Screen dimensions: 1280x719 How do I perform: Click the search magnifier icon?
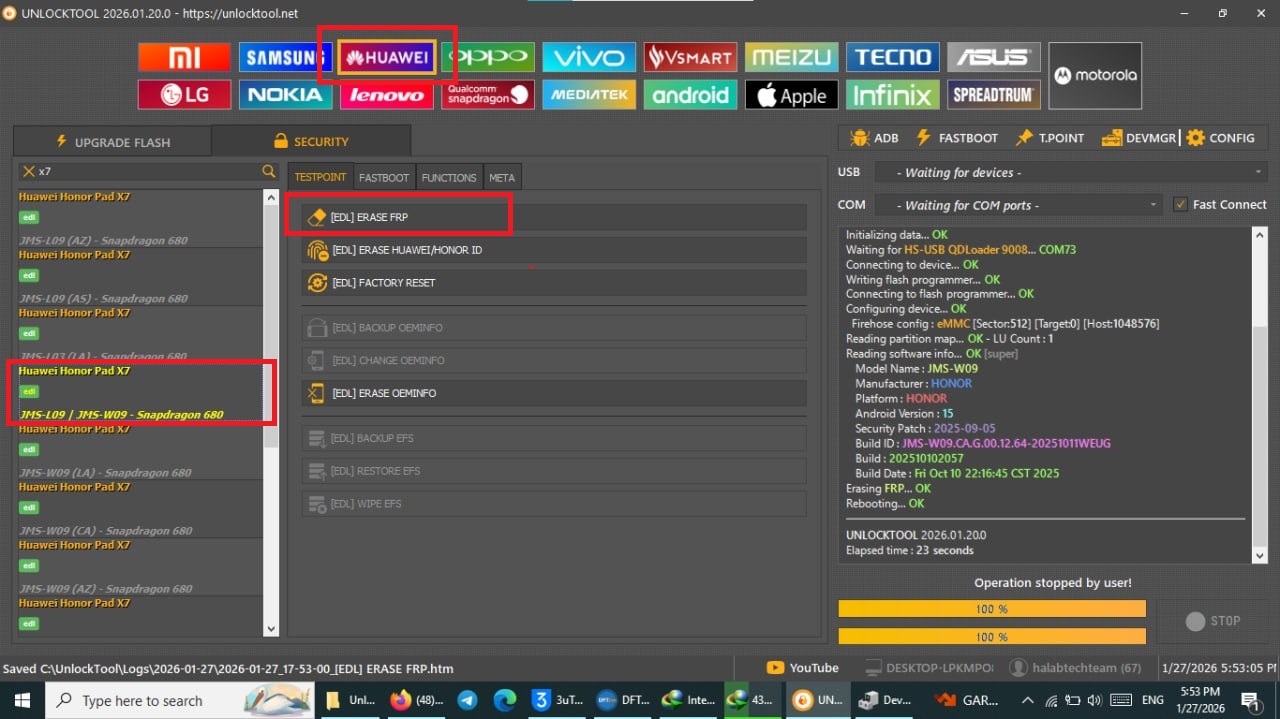point(268,172)
